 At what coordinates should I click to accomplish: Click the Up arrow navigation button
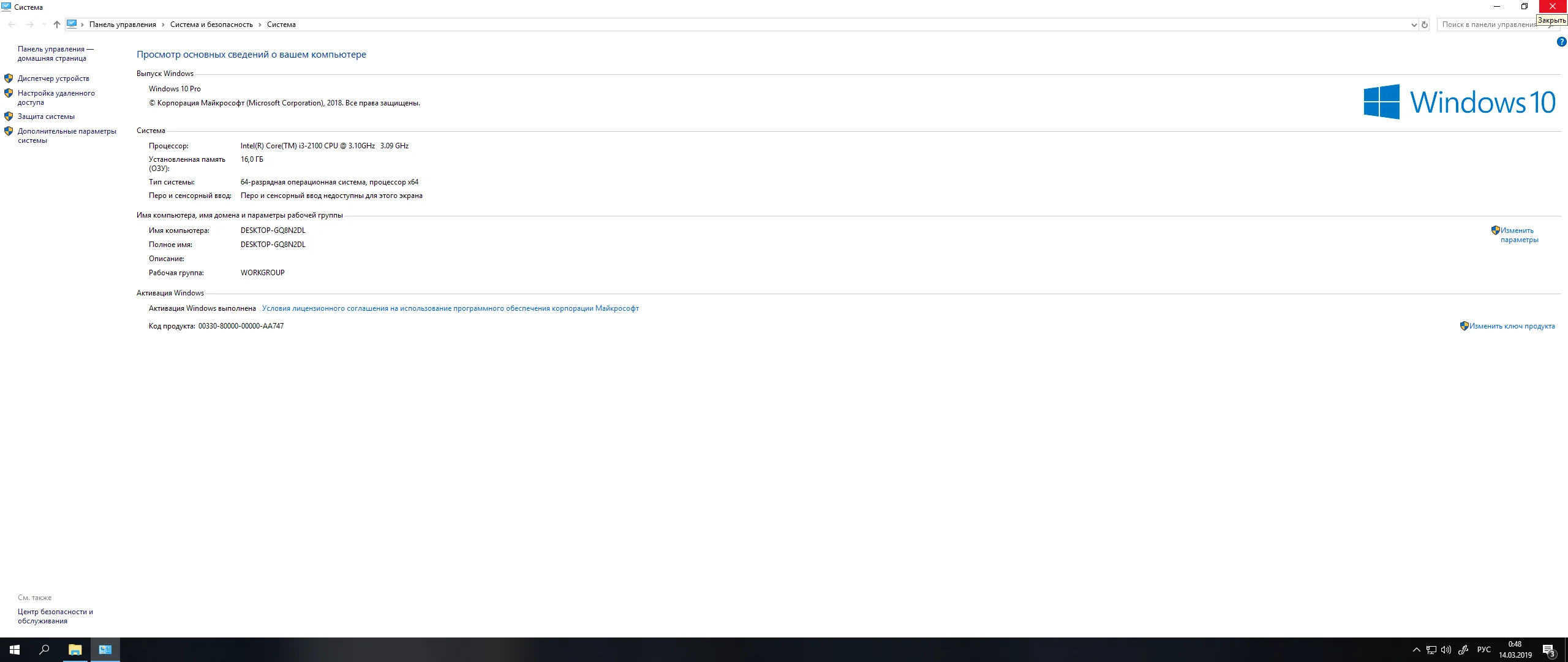[56, 25]
